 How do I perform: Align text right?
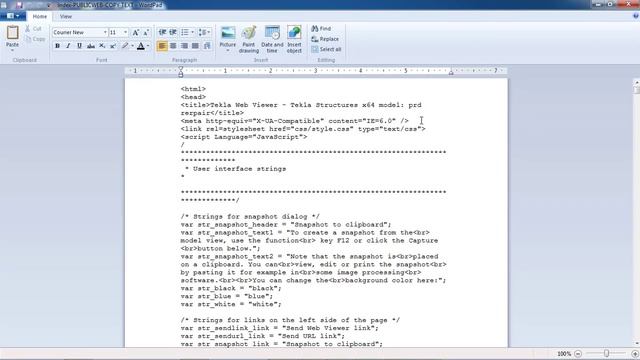pyautogui.click(x=184, y=46)
